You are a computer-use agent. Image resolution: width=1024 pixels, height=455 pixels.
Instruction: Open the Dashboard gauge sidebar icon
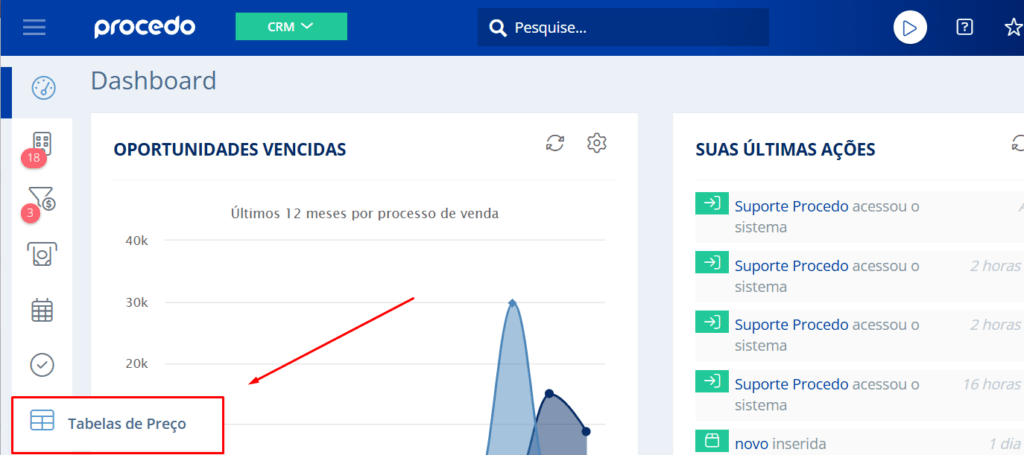tap(44, 87)
